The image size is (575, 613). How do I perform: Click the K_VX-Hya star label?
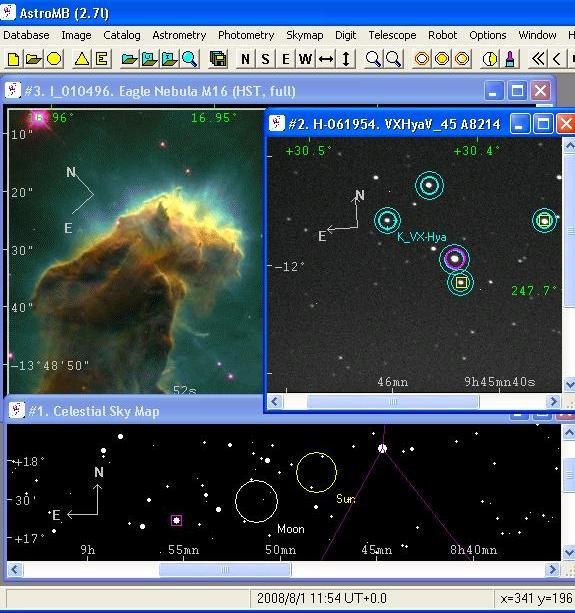click(421, 237)
